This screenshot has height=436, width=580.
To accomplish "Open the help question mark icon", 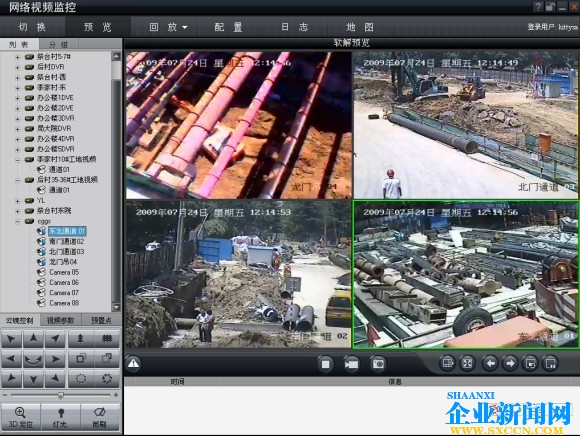I will pos(539,7).
